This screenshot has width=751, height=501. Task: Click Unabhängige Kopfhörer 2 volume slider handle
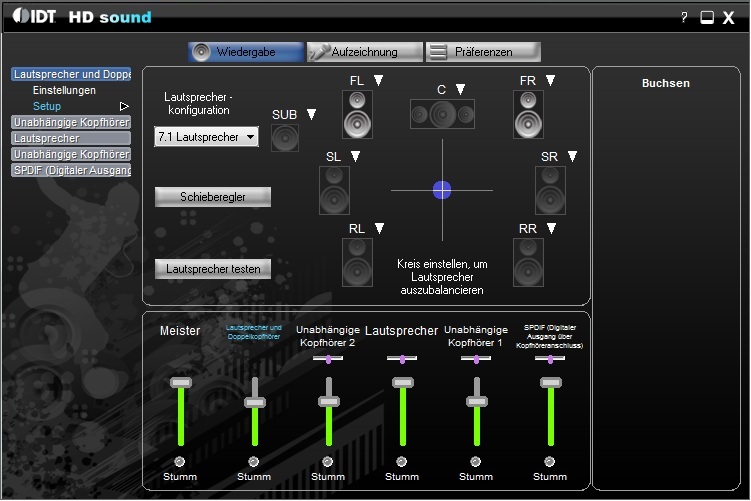[329, 401]
